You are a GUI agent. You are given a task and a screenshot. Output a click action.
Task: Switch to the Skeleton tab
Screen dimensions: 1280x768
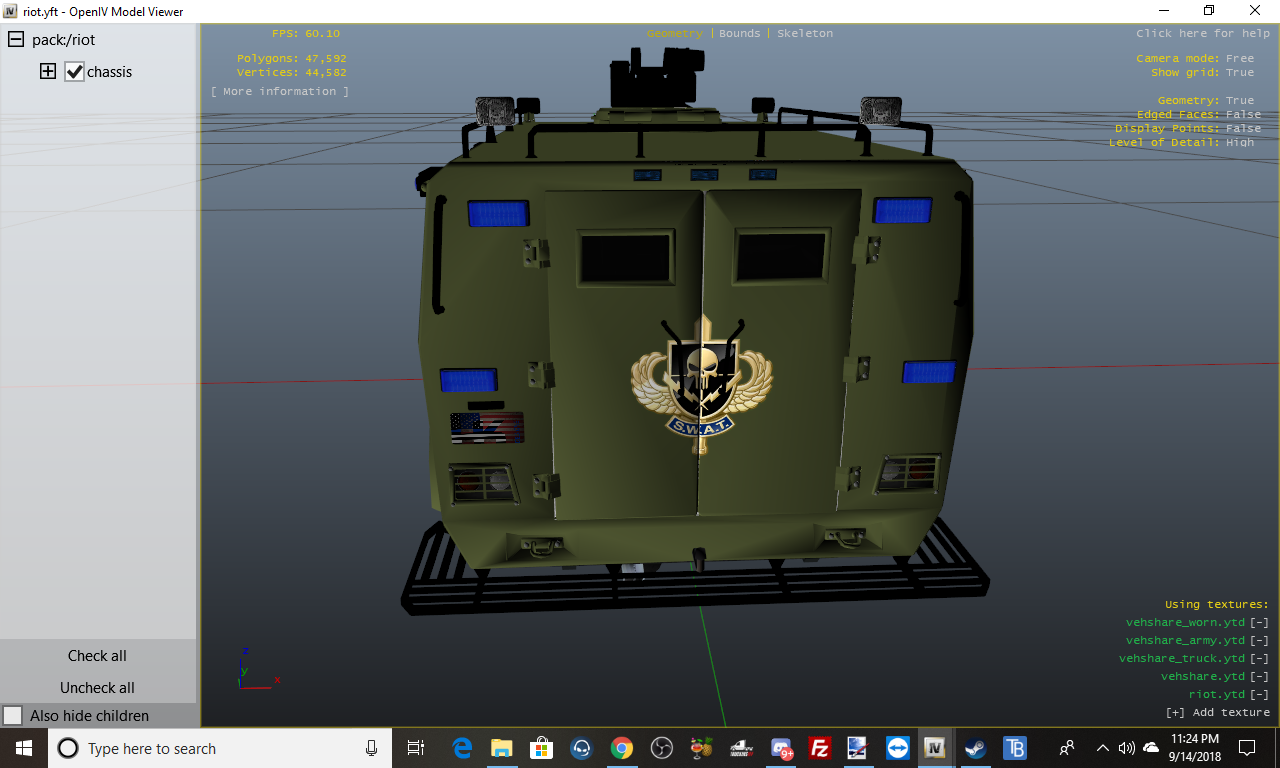[805, 34]
